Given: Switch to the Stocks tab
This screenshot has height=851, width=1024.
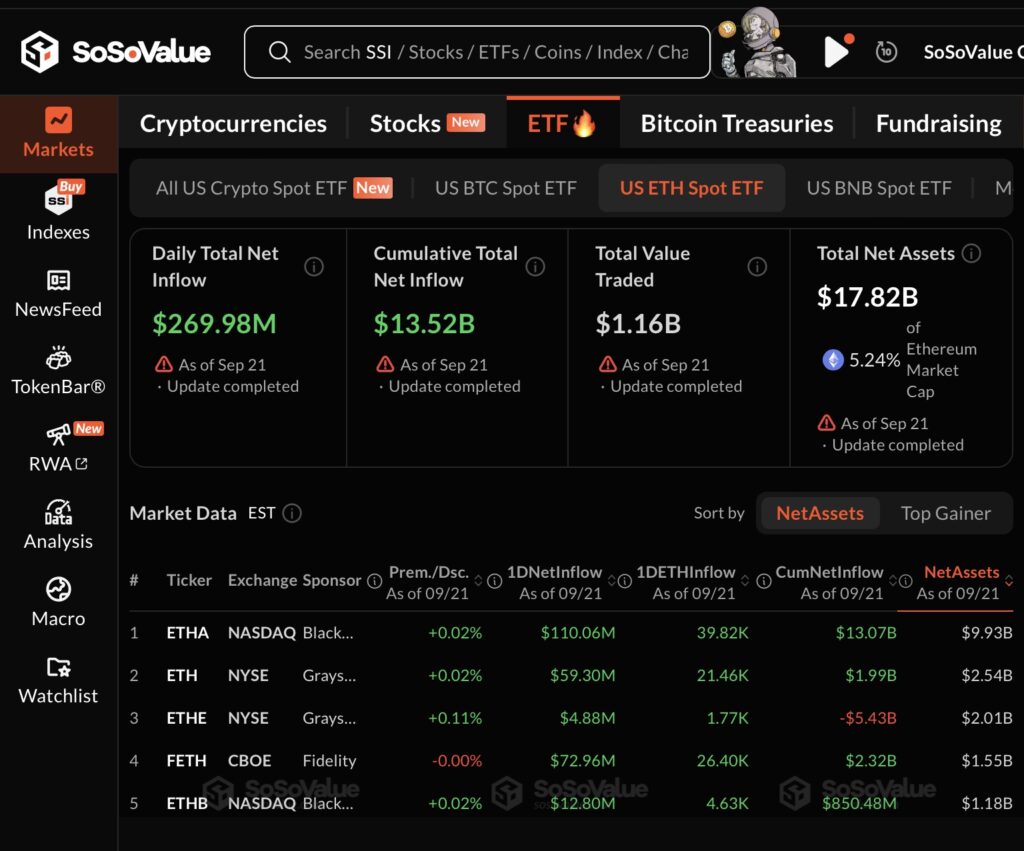Looking at the screenshot, I should click(x=427, y=123).
